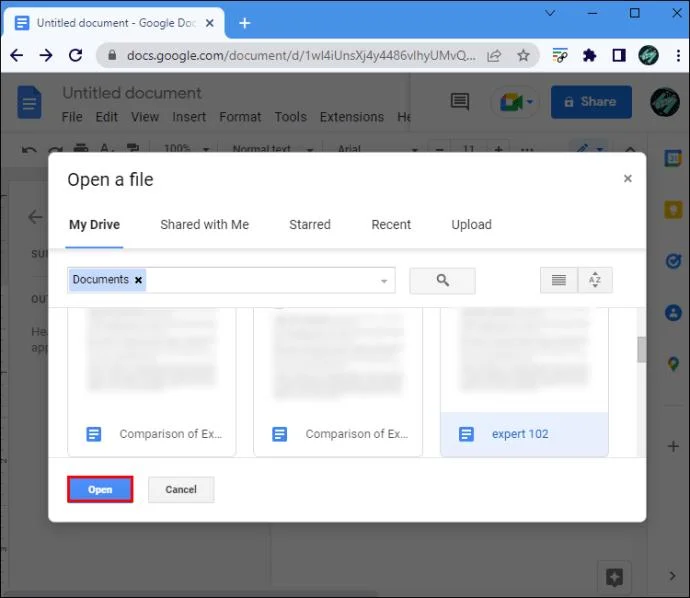This screenshot has width=690, height=598.
Task: Remove the Documents filter chip
Action: (x=138, y=280)
